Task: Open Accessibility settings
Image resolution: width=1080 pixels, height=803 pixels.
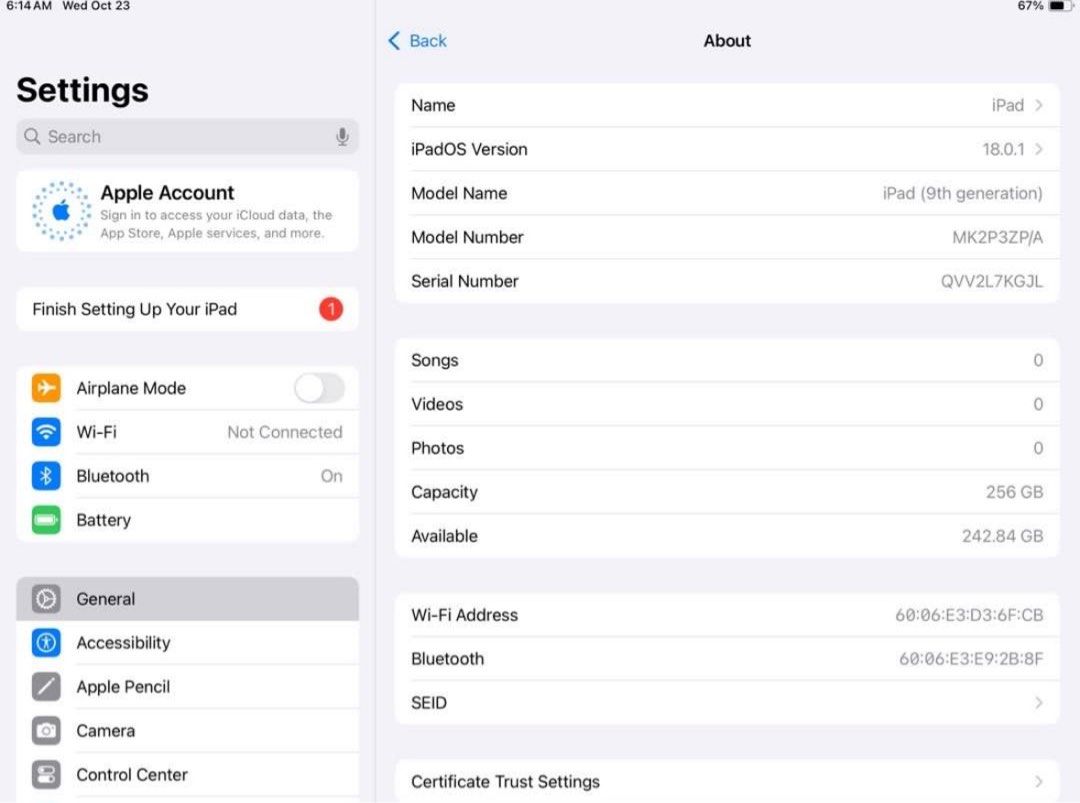Action: pos(187,643)
